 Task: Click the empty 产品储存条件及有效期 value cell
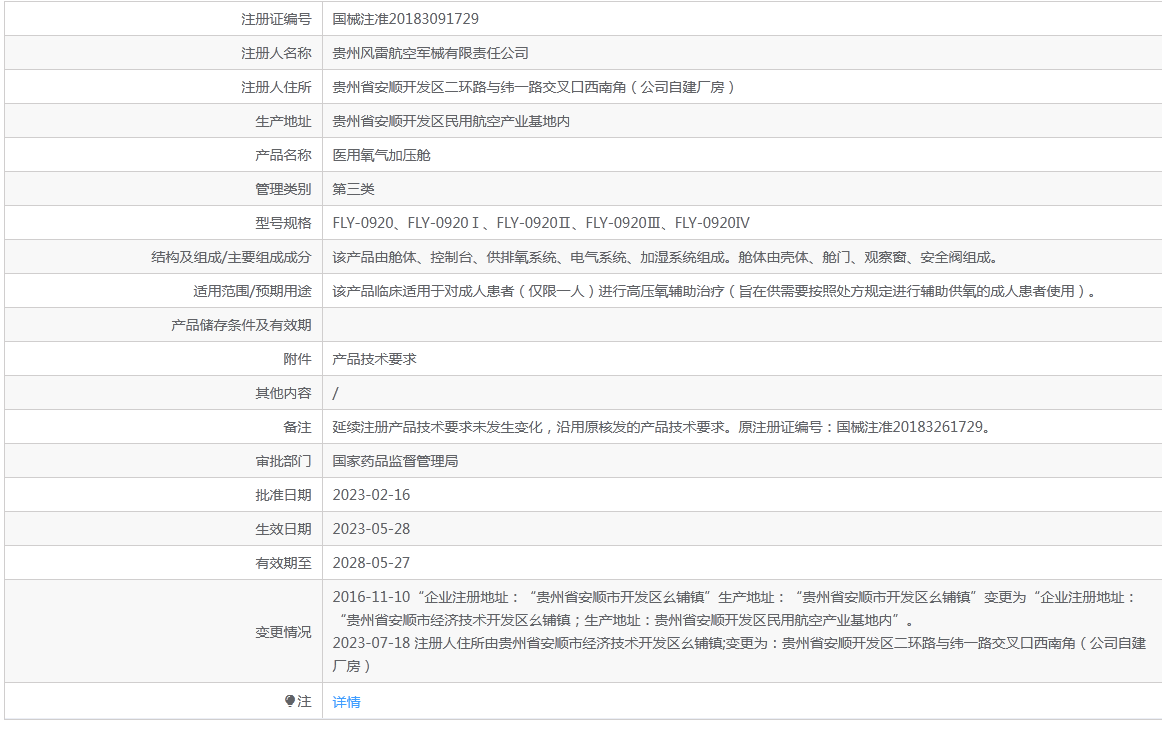pyautogui.click(x=740, y=325)
